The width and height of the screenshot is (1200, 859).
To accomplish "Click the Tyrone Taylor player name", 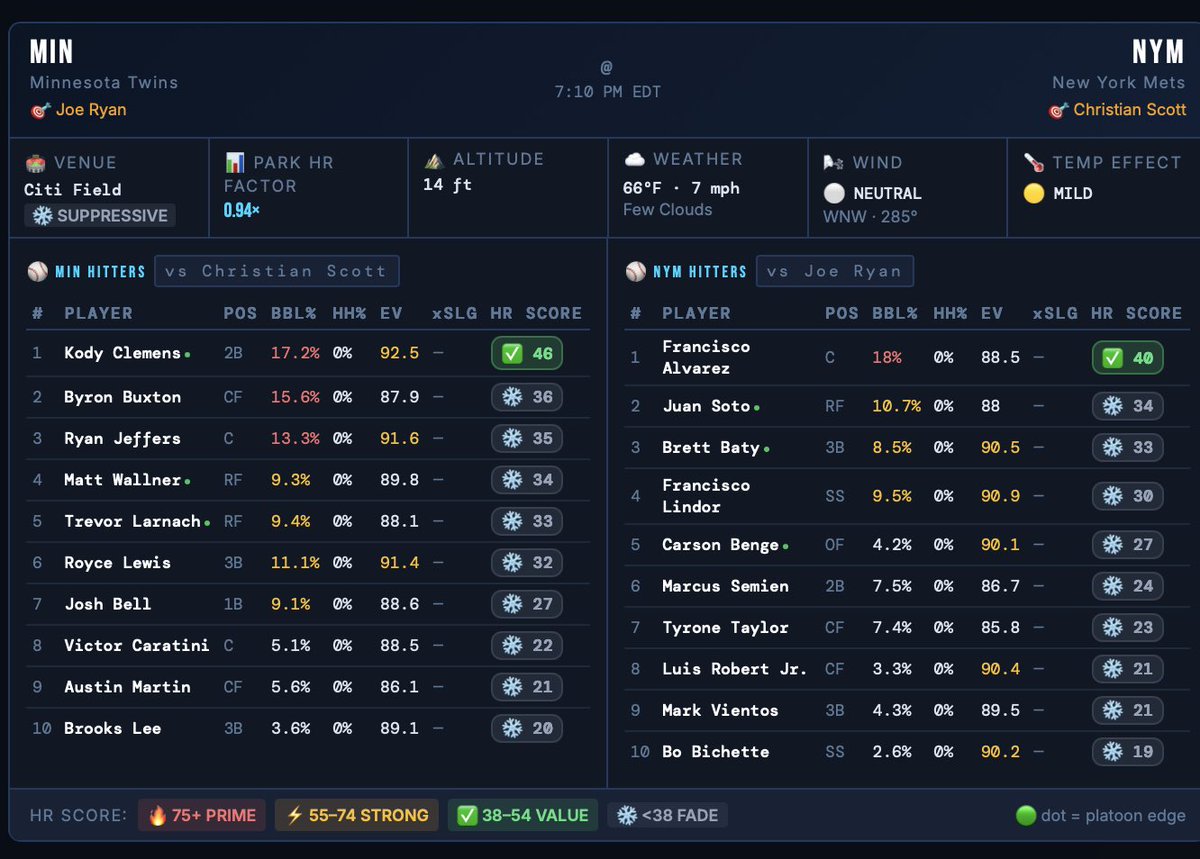I will [x=725, y=628].
